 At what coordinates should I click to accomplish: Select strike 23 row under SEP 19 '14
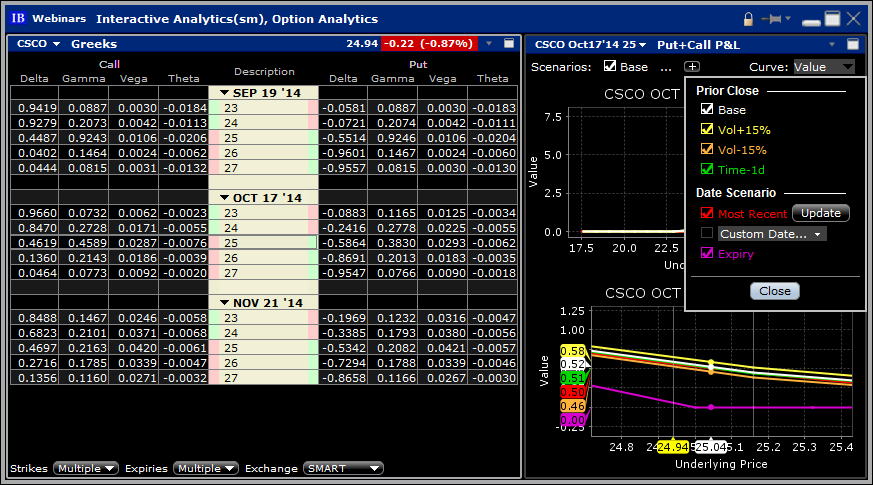263,108
